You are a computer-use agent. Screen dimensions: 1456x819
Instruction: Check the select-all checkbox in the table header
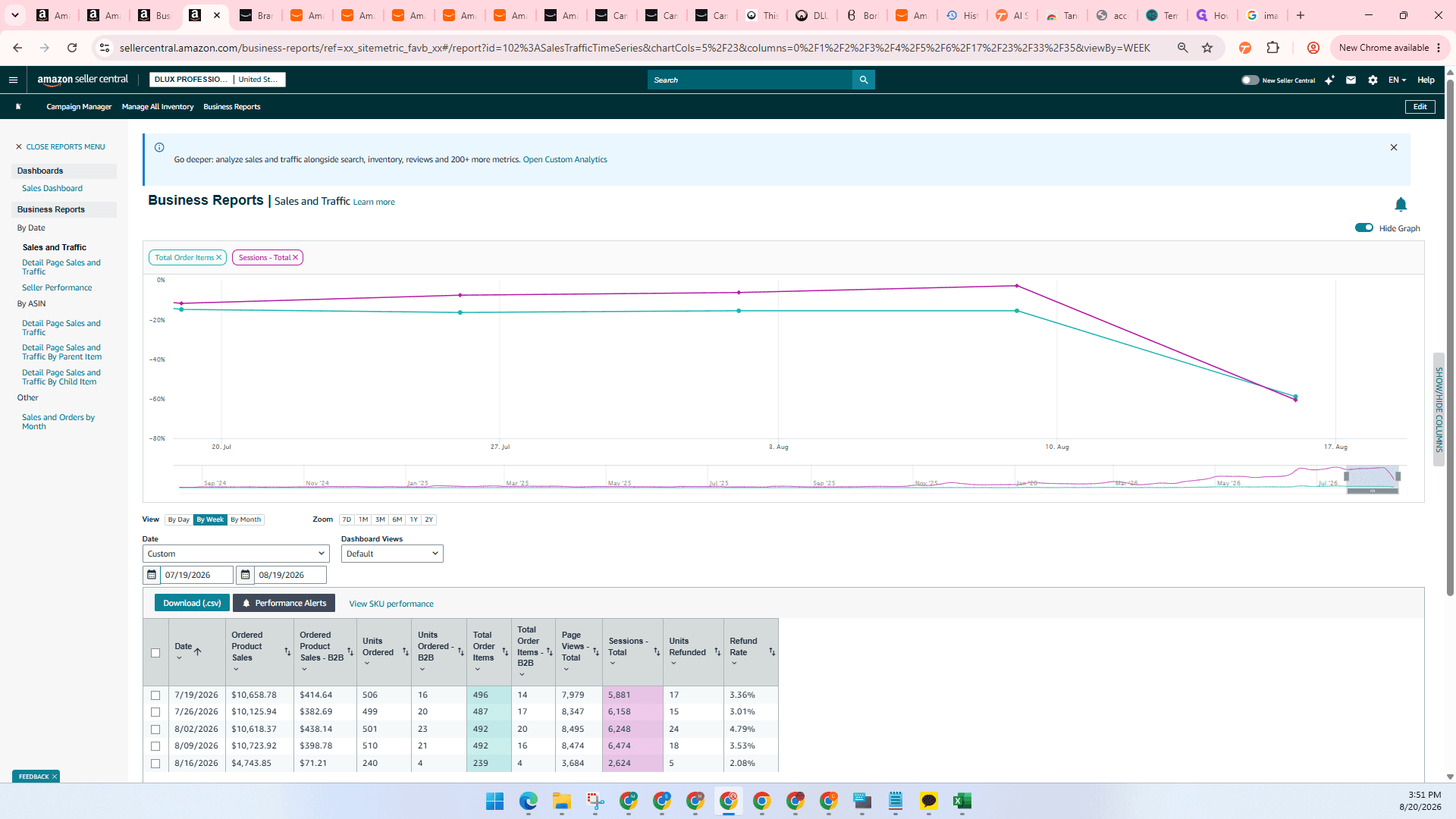(x=155, y=653)
